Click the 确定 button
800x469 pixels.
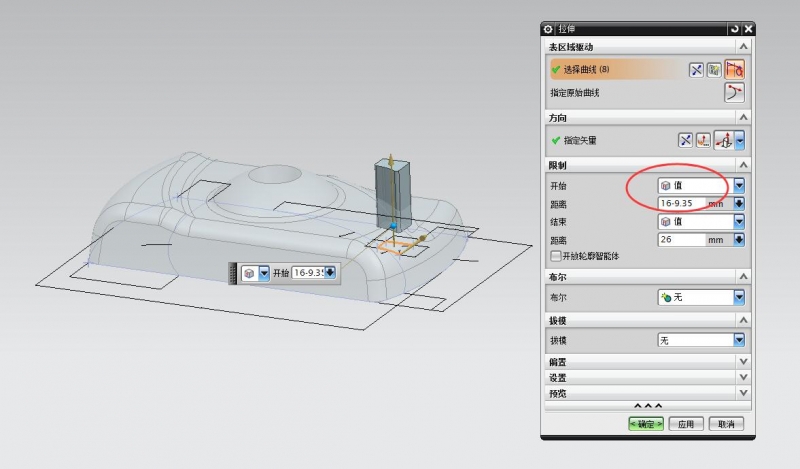point(646,424)
